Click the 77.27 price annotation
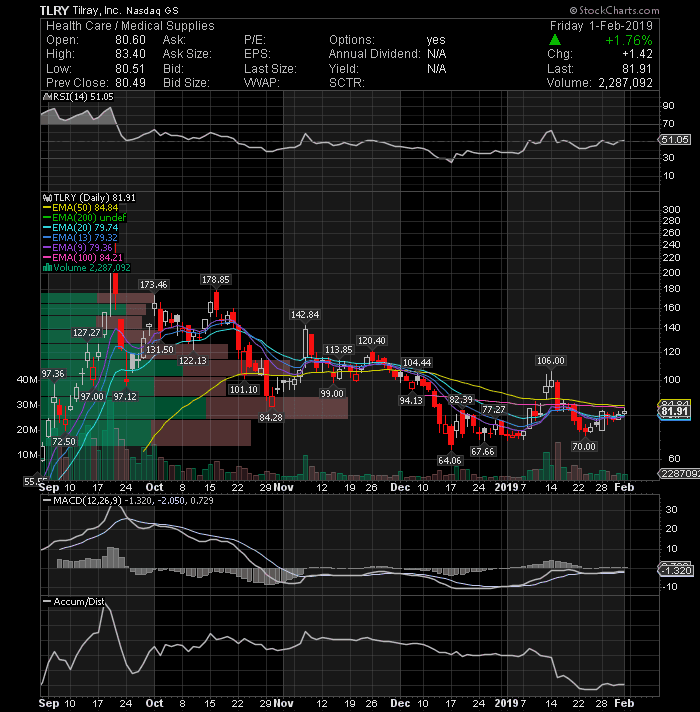 (x=493, y=410)
